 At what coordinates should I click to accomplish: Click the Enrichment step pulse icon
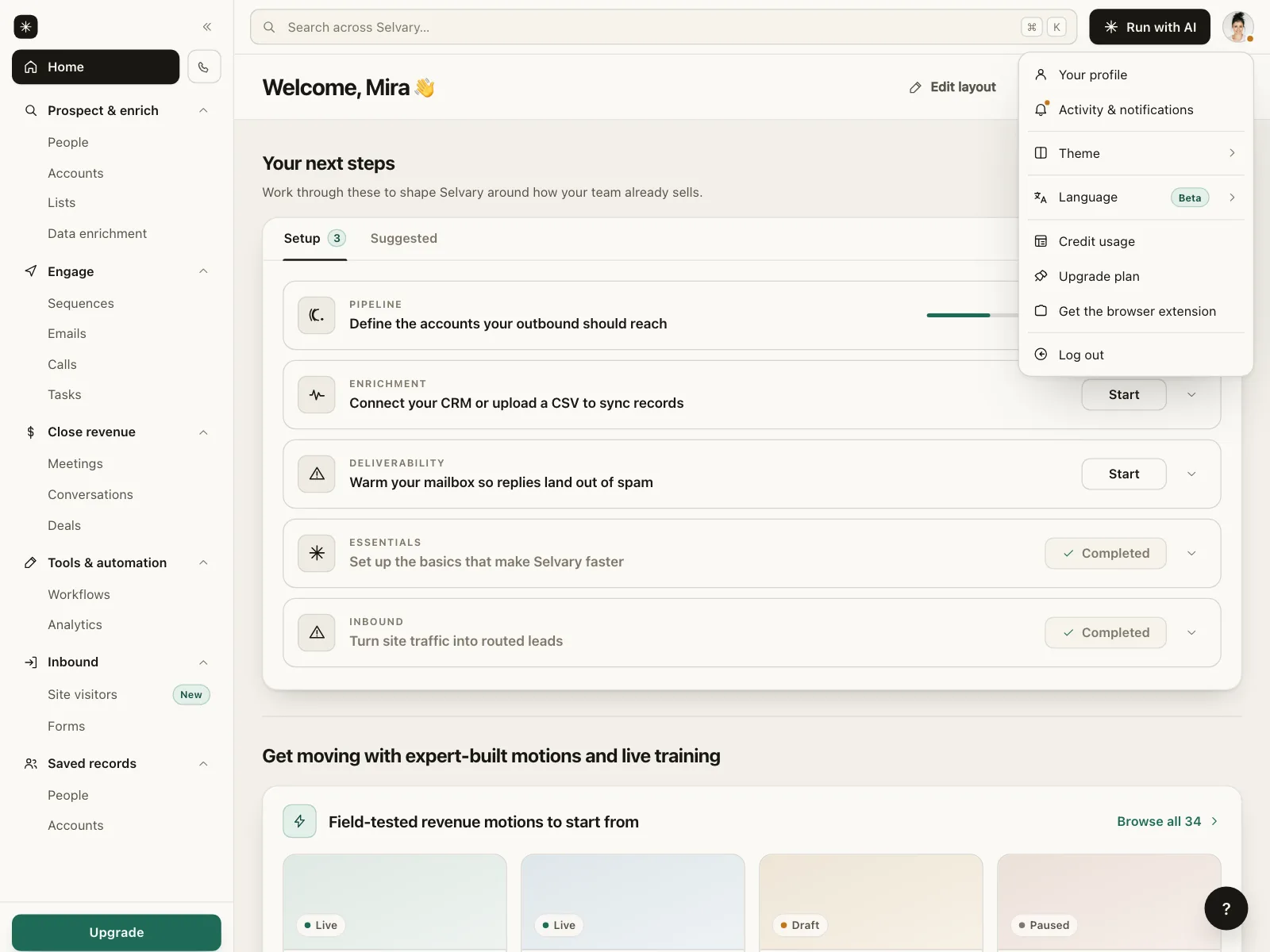317,394
